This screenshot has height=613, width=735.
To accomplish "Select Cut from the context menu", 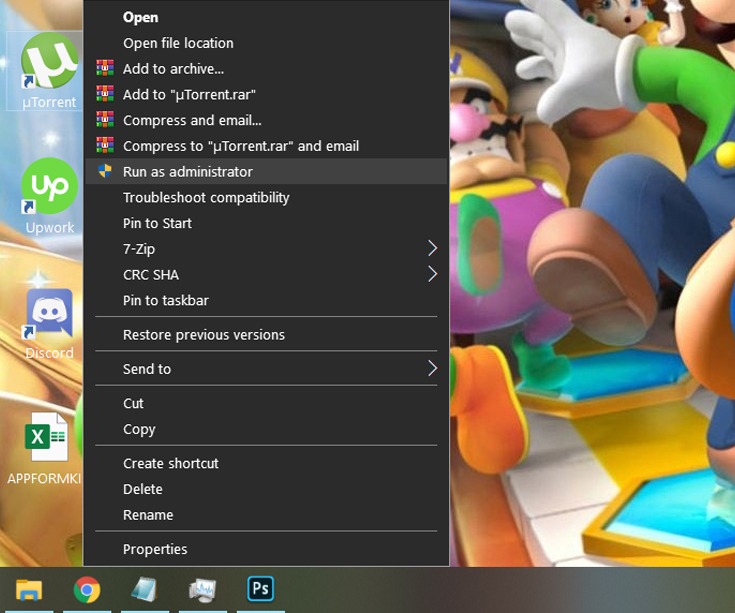I will [266, 403].
